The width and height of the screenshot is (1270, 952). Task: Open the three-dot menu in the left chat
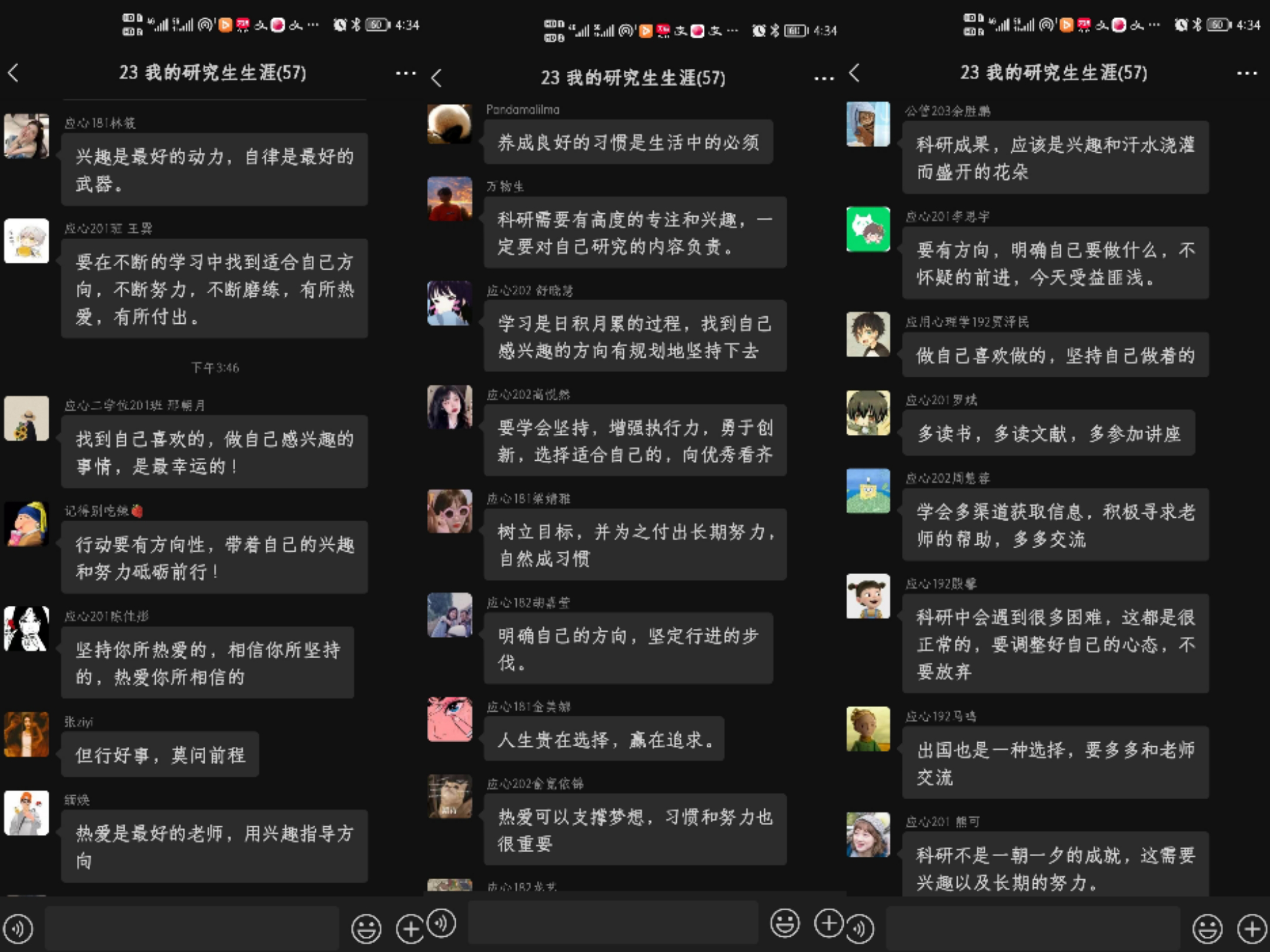tap(406, 73)
